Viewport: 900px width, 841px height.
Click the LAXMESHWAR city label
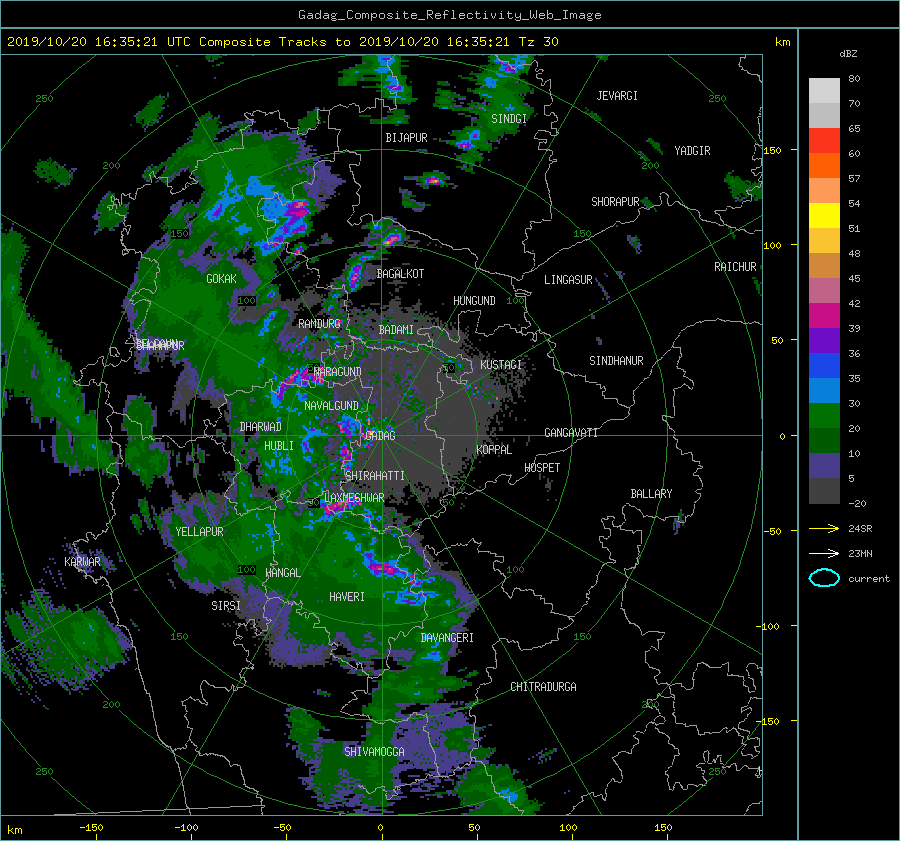coord(354,498)
